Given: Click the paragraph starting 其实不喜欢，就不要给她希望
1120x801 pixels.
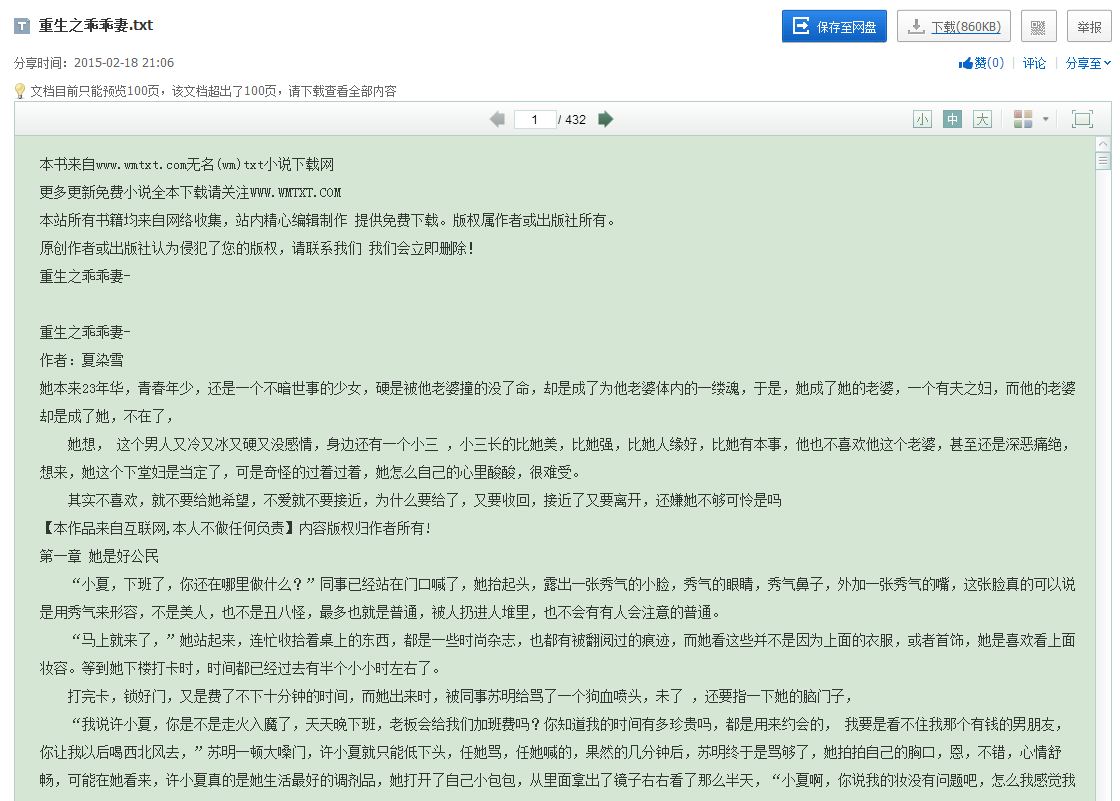Looking at the screenshot, I should (424, 500).
